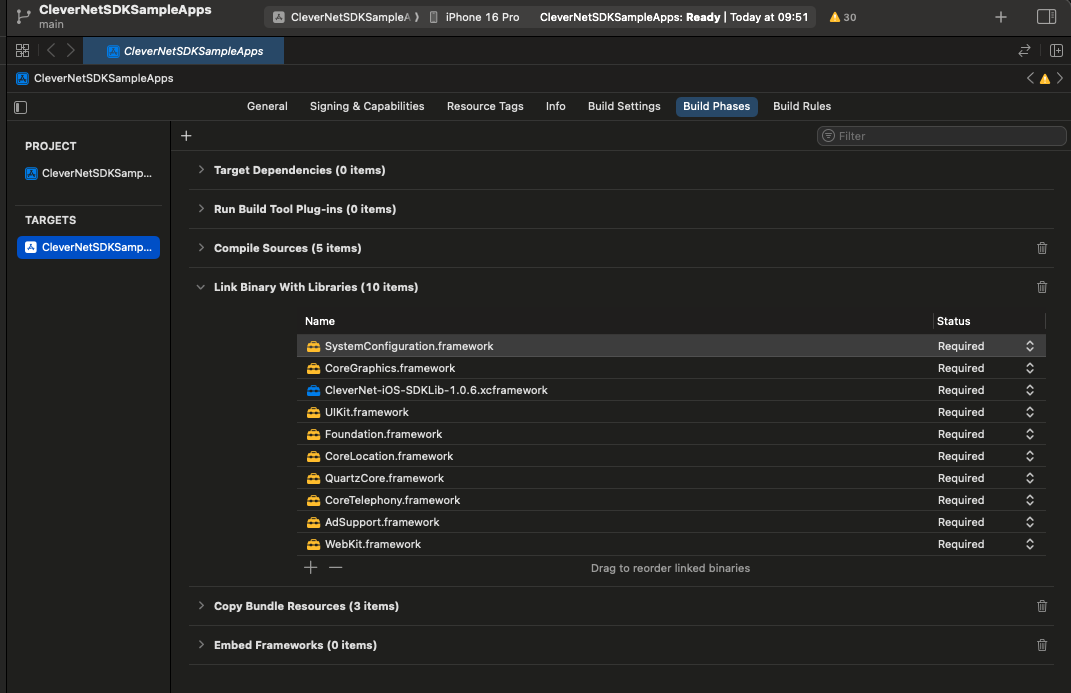Image resolution: width=1071 pixels, height=693 pixels.
Task: Select the Build Phases tab
Action: pyautogui.click(x=717, y=107)
